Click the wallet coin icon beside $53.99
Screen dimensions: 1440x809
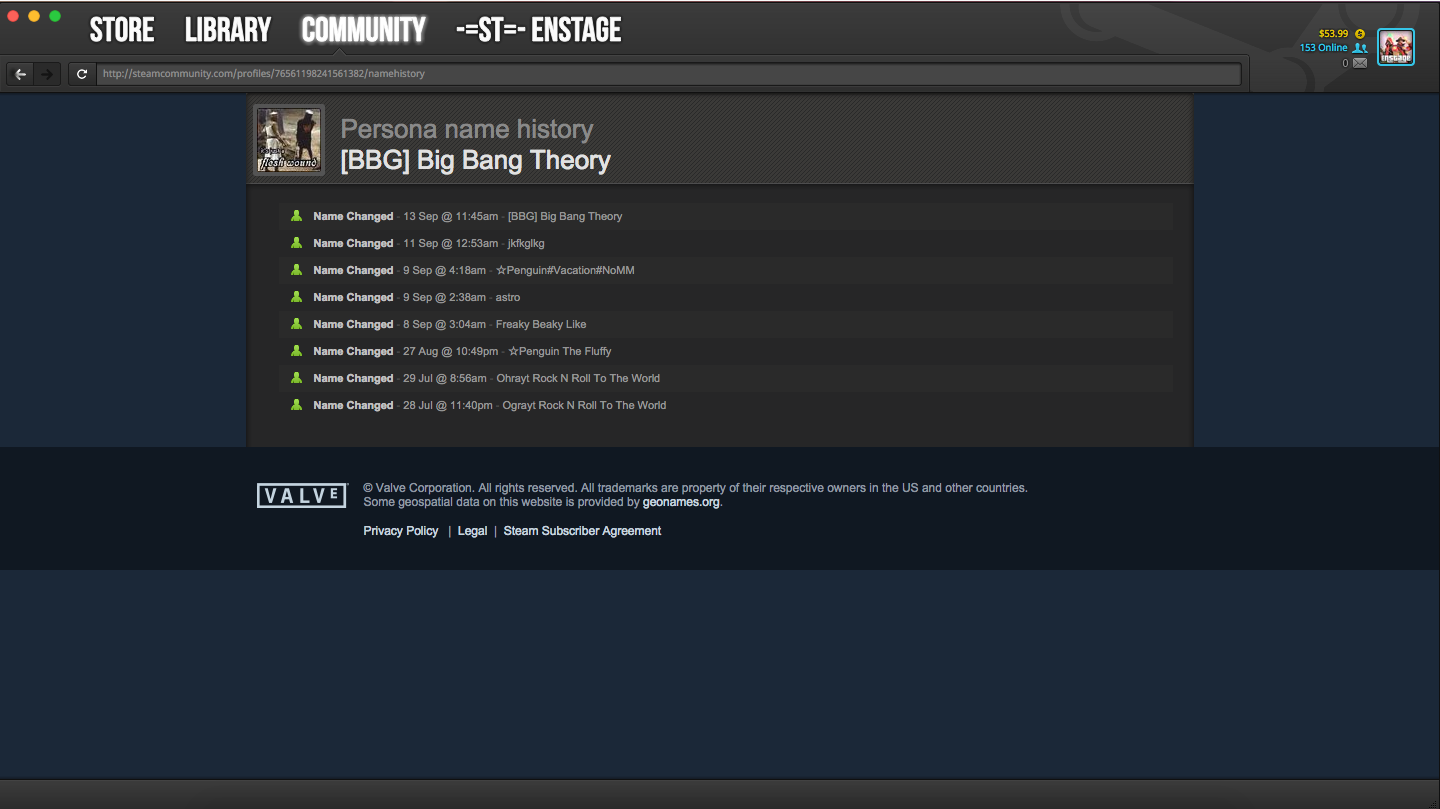(x=1360, y=34)
